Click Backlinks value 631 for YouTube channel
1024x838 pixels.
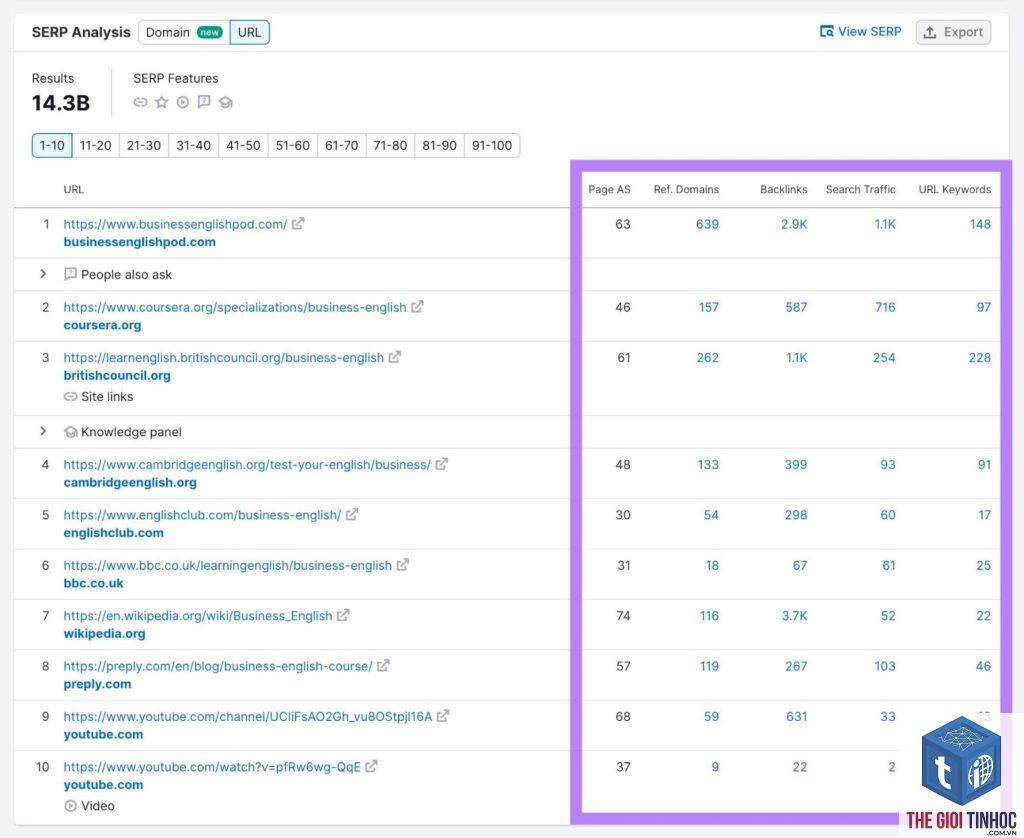(x=797, y=717)
